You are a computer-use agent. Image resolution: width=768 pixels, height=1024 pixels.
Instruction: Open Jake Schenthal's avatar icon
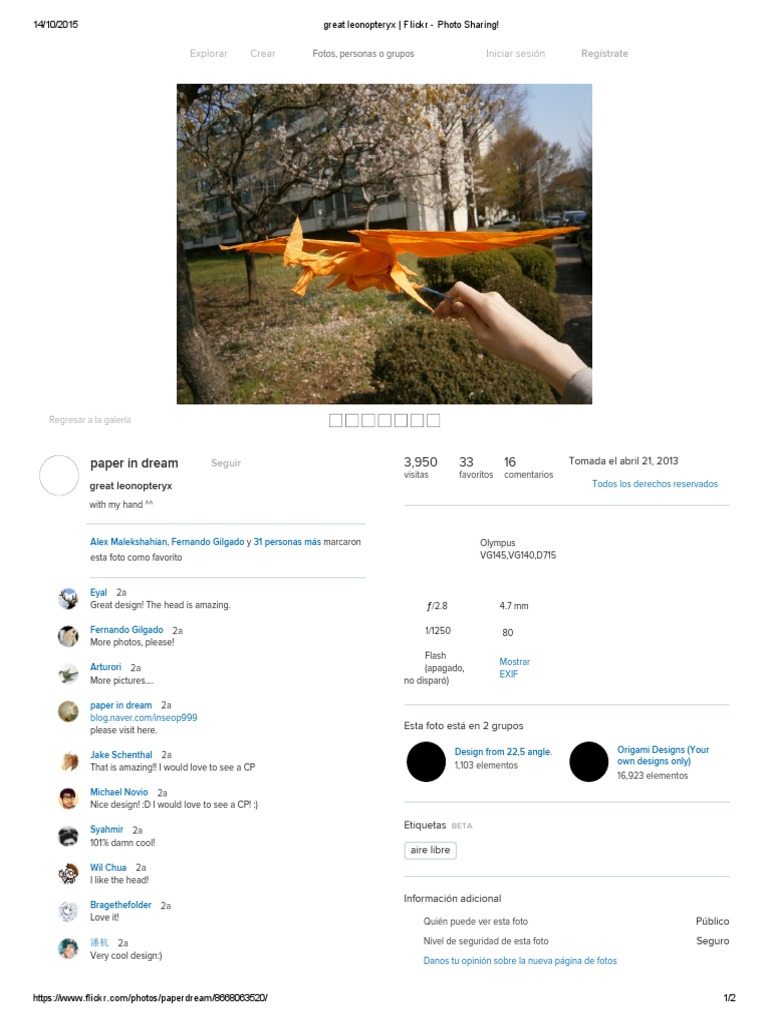click(68, 761)
